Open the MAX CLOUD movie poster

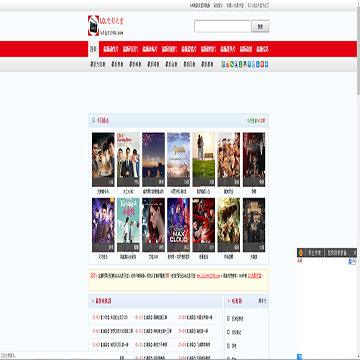[x=178, y=225]
